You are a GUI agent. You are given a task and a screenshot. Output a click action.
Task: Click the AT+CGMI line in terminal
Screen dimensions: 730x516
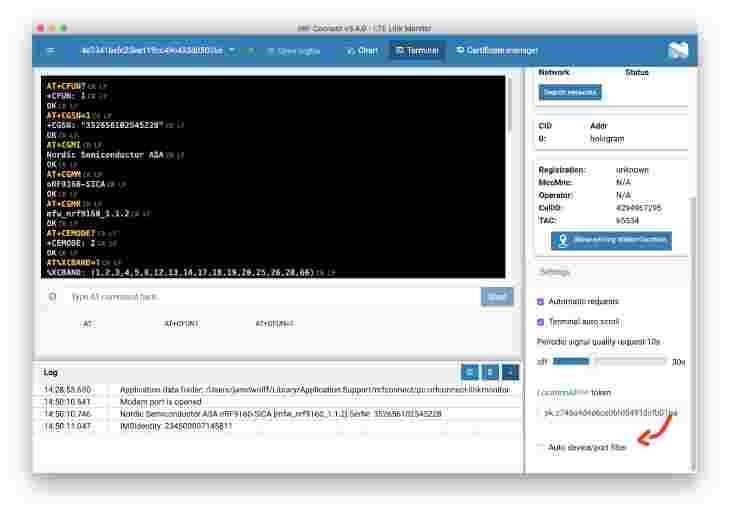tap(64, 145)
